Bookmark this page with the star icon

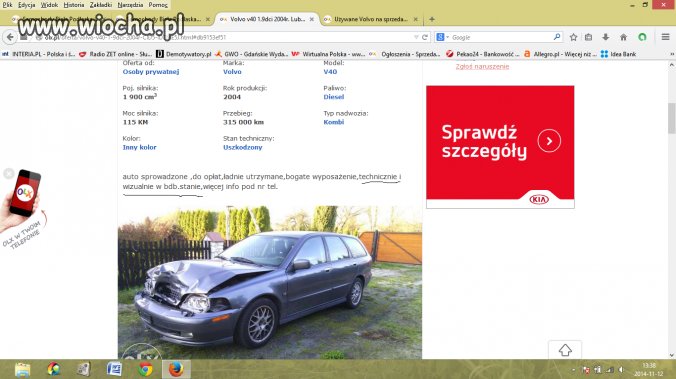(x=573, y=38)
